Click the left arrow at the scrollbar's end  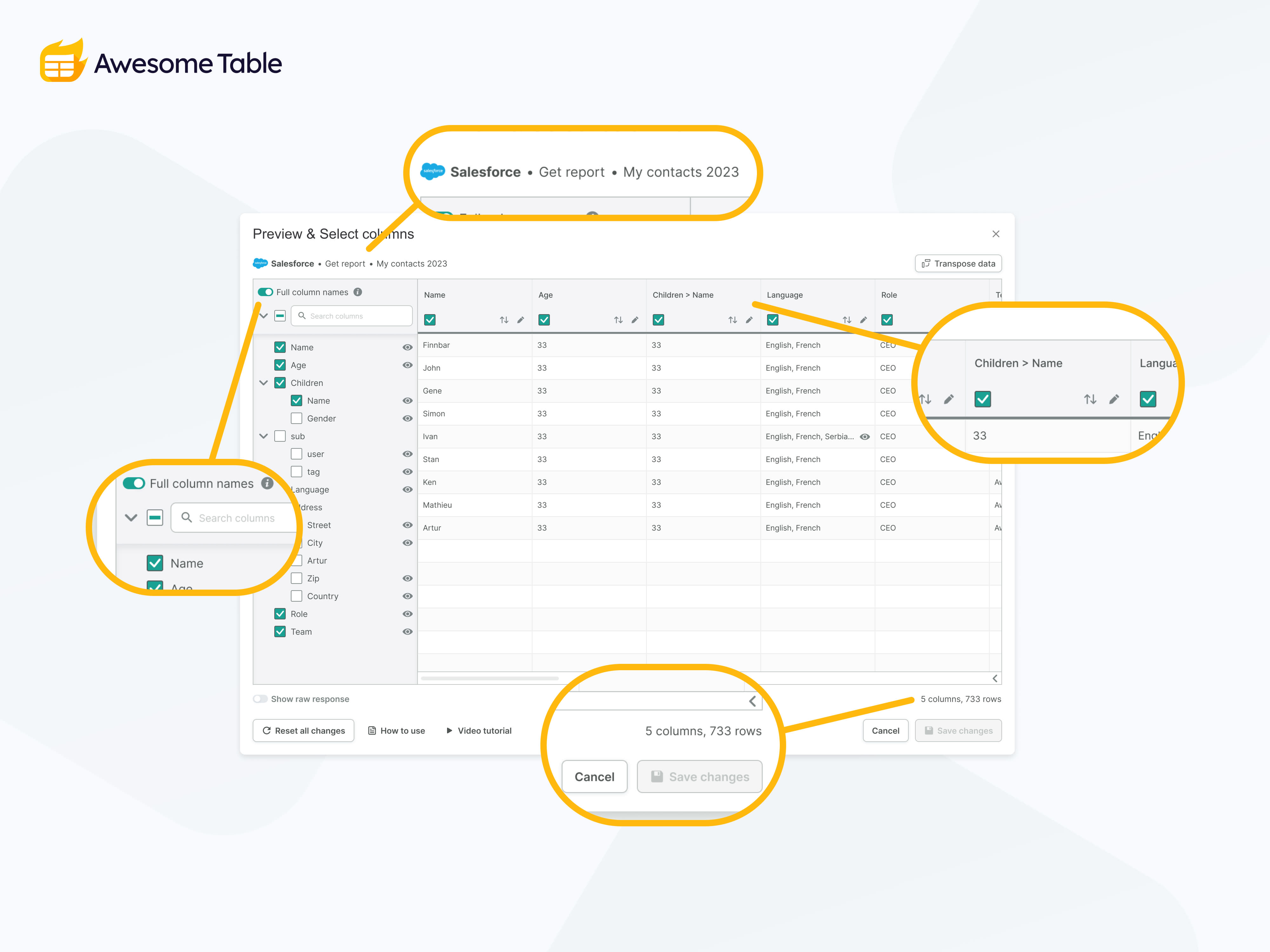click(x=995, y=678)
